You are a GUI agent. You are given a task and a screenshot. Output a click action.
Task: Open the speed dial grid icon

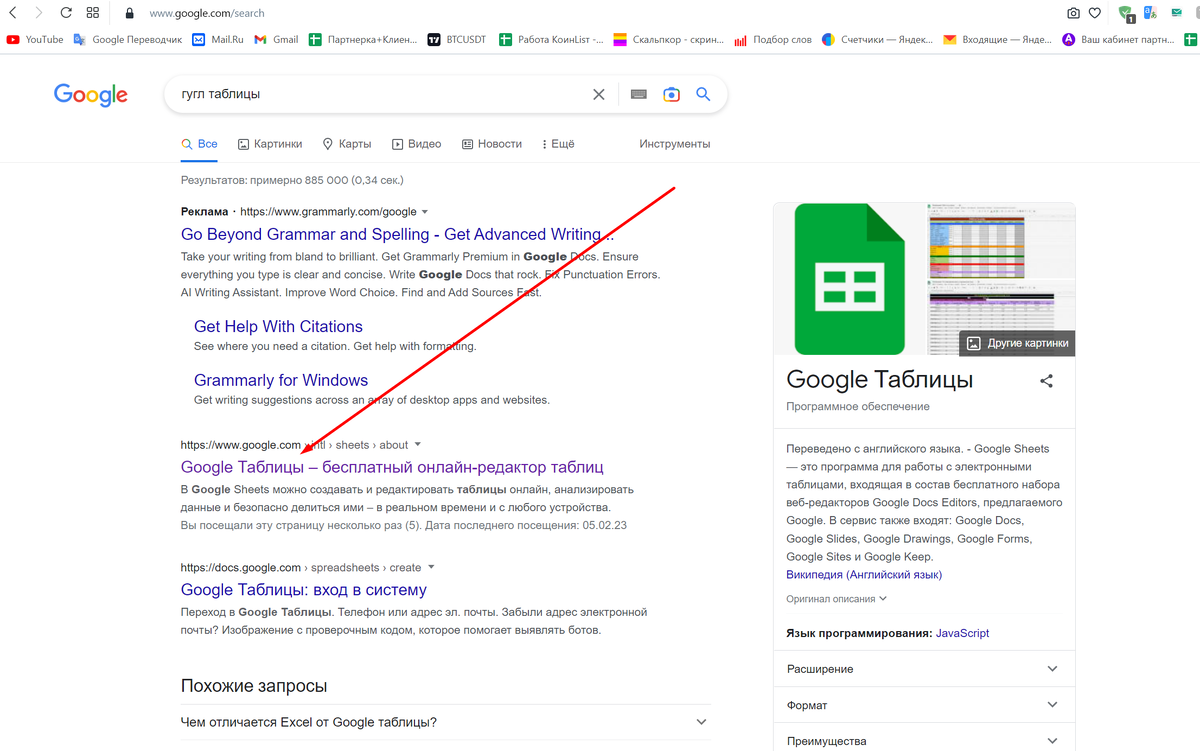tap(93, 13)
